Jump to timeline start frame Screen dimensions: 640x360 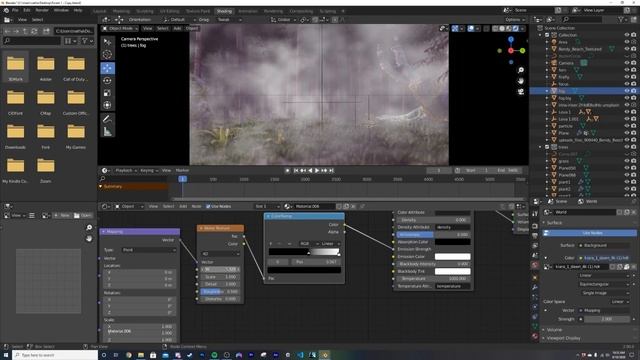pos(296,170)
